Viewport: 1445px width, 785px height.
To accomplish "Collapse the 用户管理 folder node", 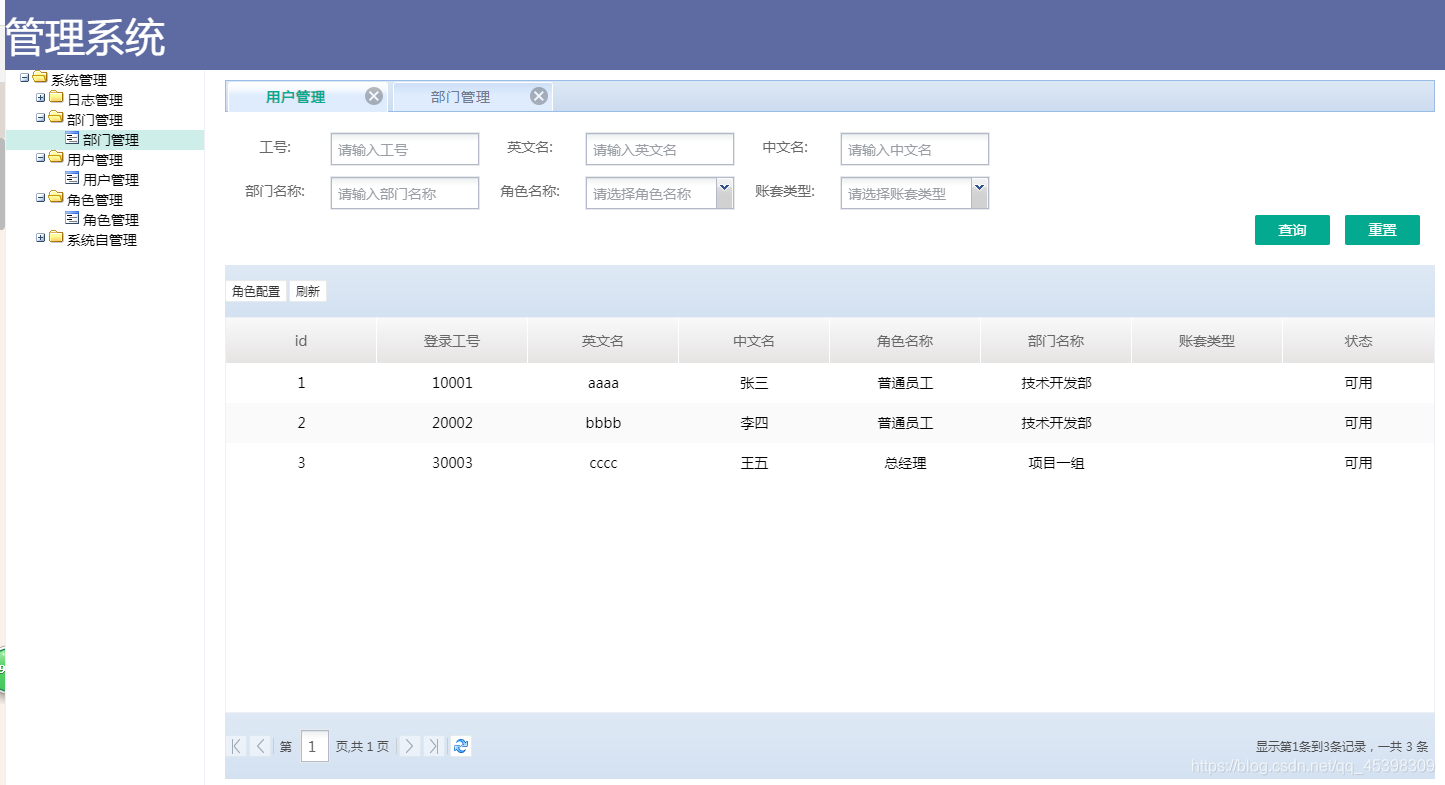I will (41, 157).
